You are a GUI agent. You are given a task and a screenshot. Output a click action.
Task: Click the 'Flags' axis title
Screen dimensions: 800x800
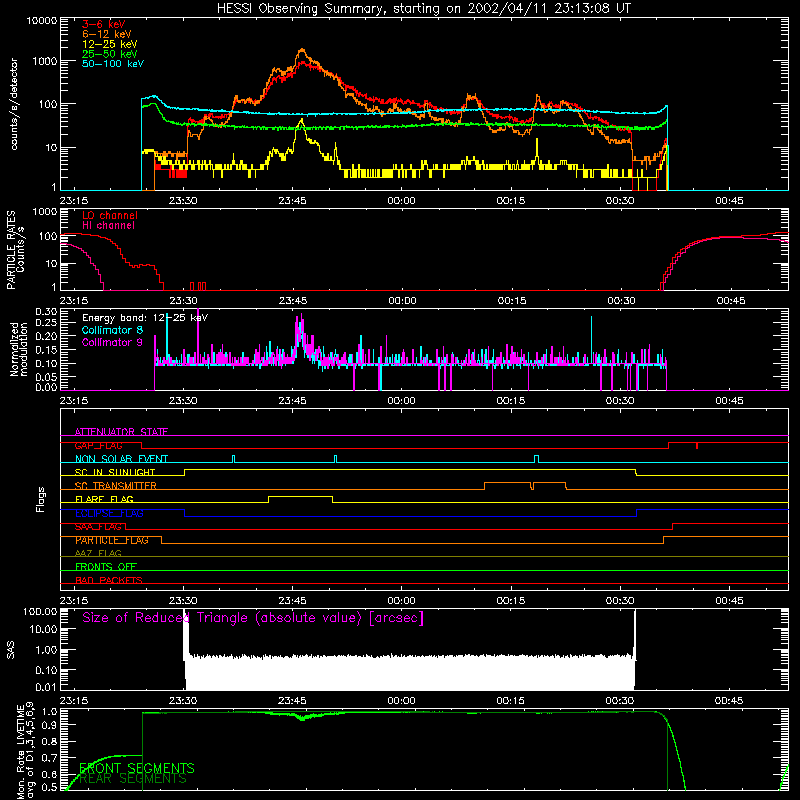point(40,499)
